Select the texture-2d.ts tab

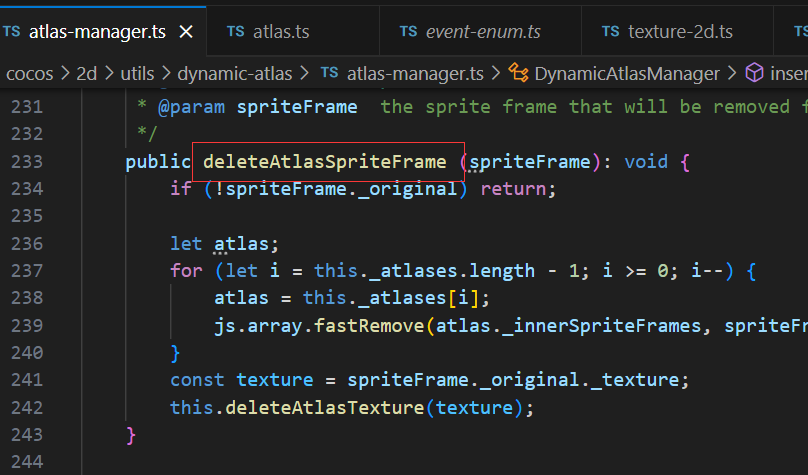(x=680, y=32)
